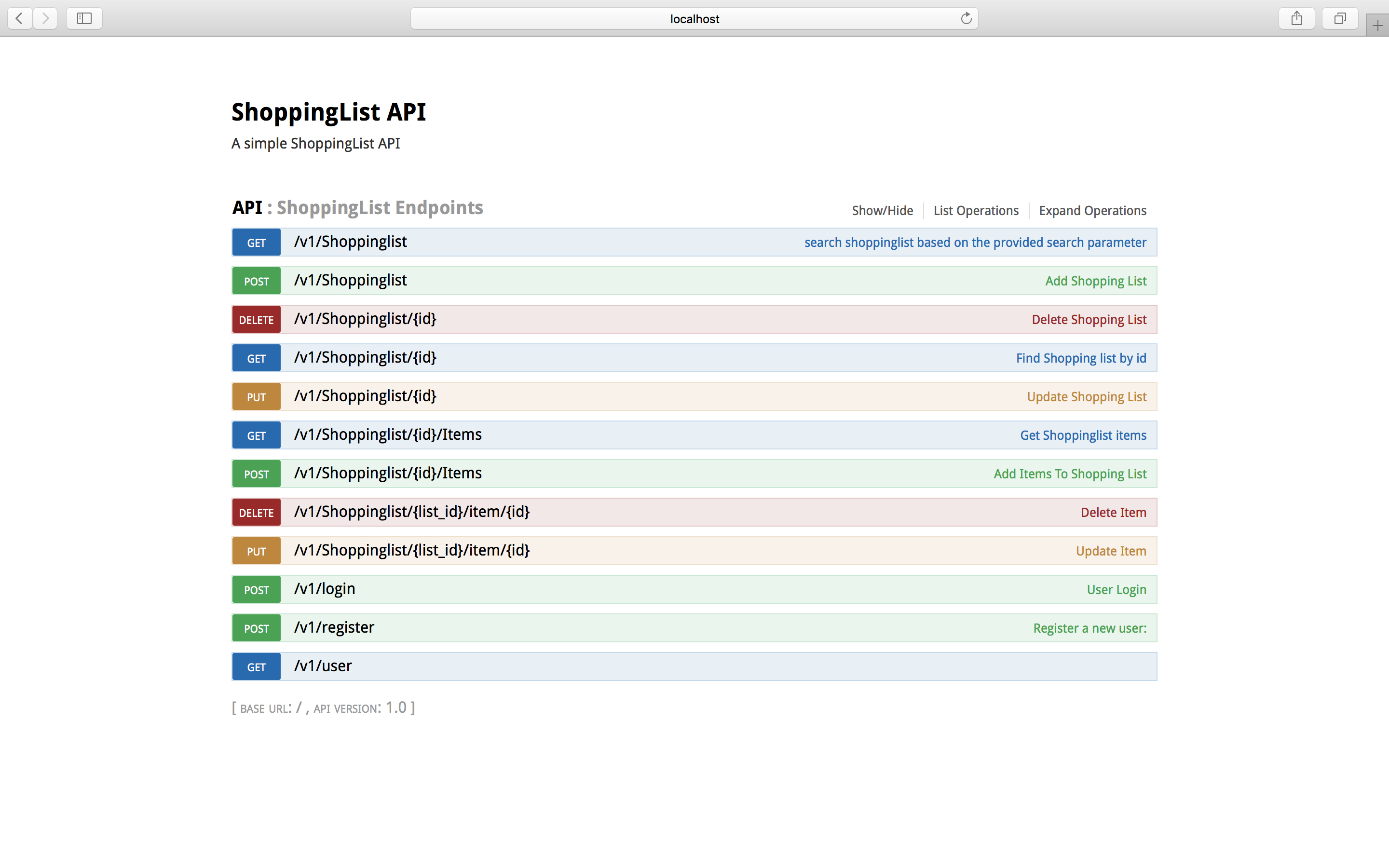Click the 'Delete Item' description
The image size is (1389, 868).
pos(1114,512)
